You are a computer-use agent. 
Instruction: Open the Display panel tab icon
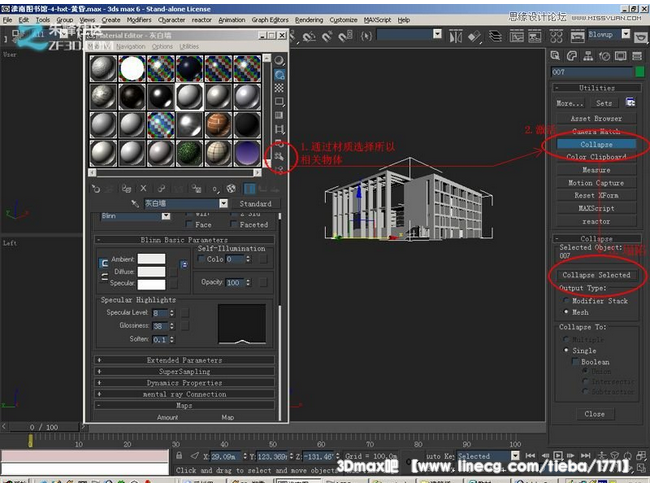coord(621,56)
